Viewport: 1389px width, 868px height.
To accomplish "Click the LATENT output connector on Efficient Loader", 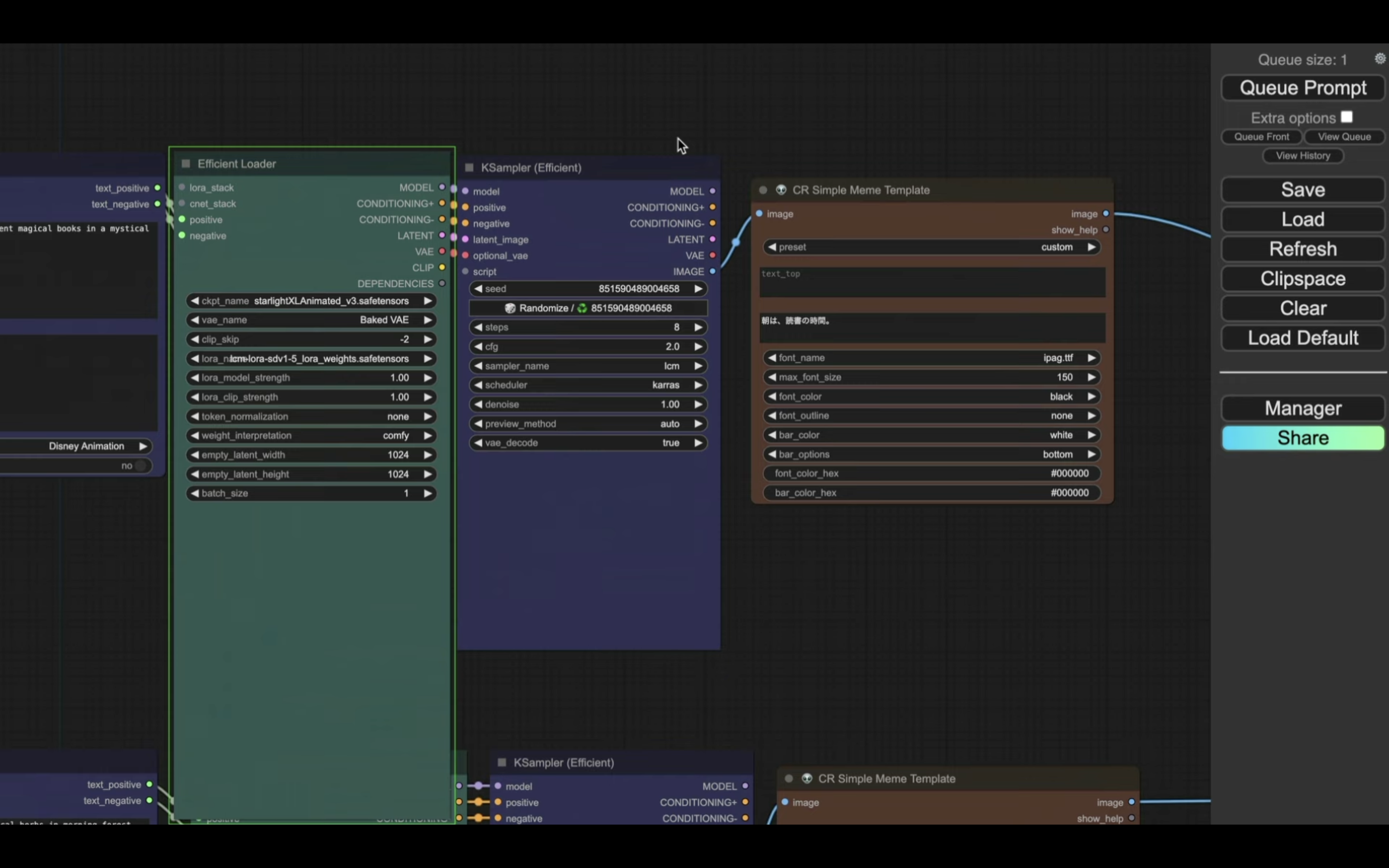I will [442, 235].
